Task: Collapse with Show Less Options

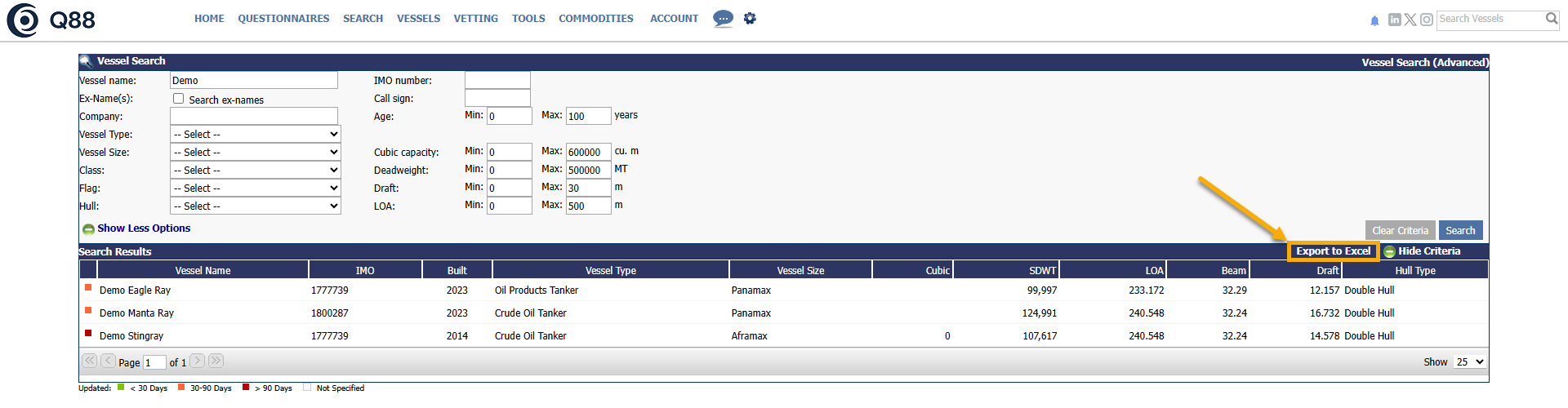Action: pos(143,228)
